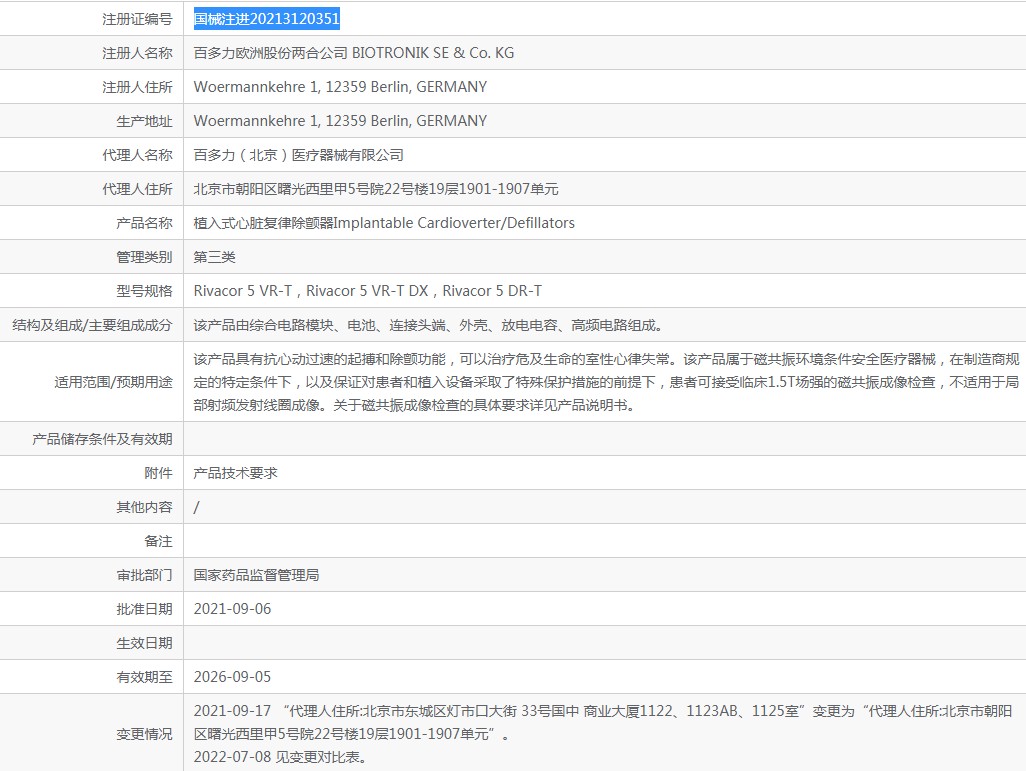Click the Woermannkehre address in the 生产地址 row
This screenshot has height=771, width=1026.
point(340,121)
